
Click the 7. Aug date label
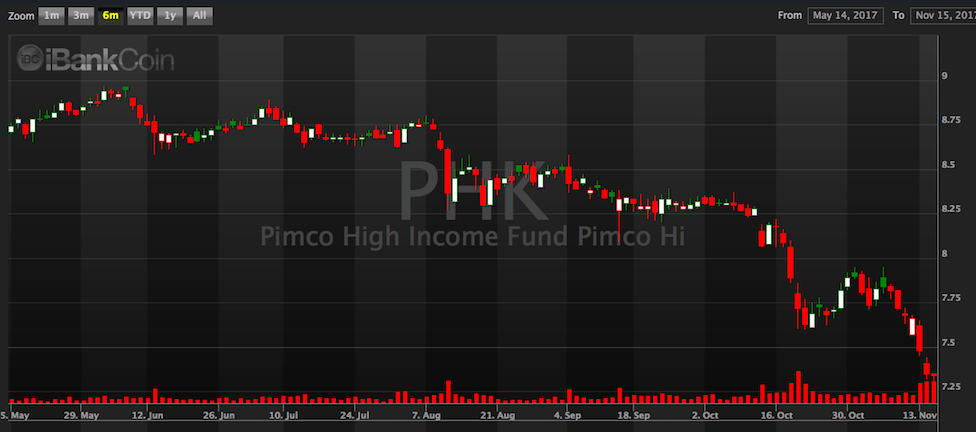425,415
